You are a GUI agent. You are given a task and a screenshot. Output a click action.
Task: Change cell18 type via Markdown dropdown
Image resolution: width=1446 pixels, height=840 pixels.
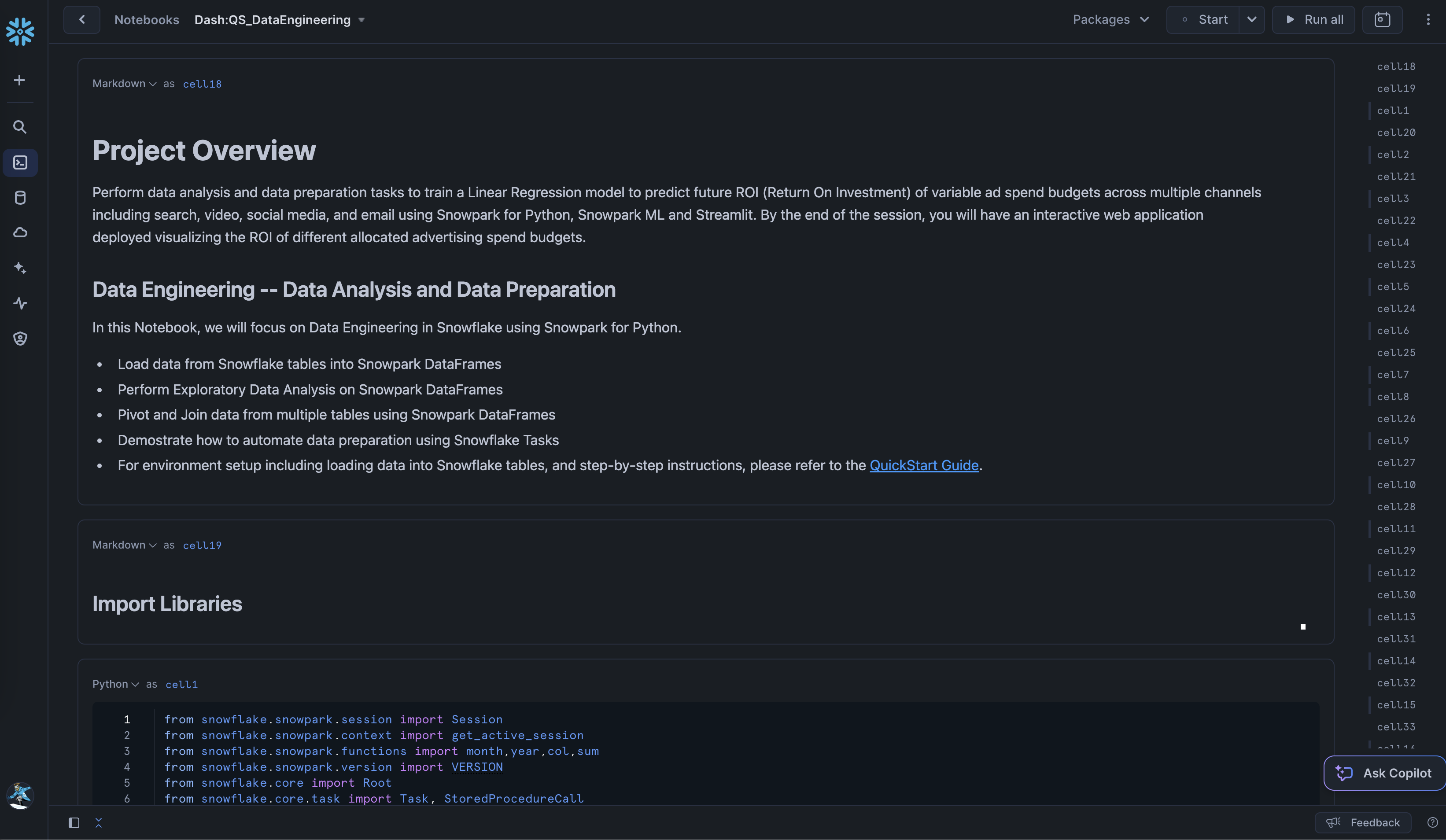click(124, 84)
